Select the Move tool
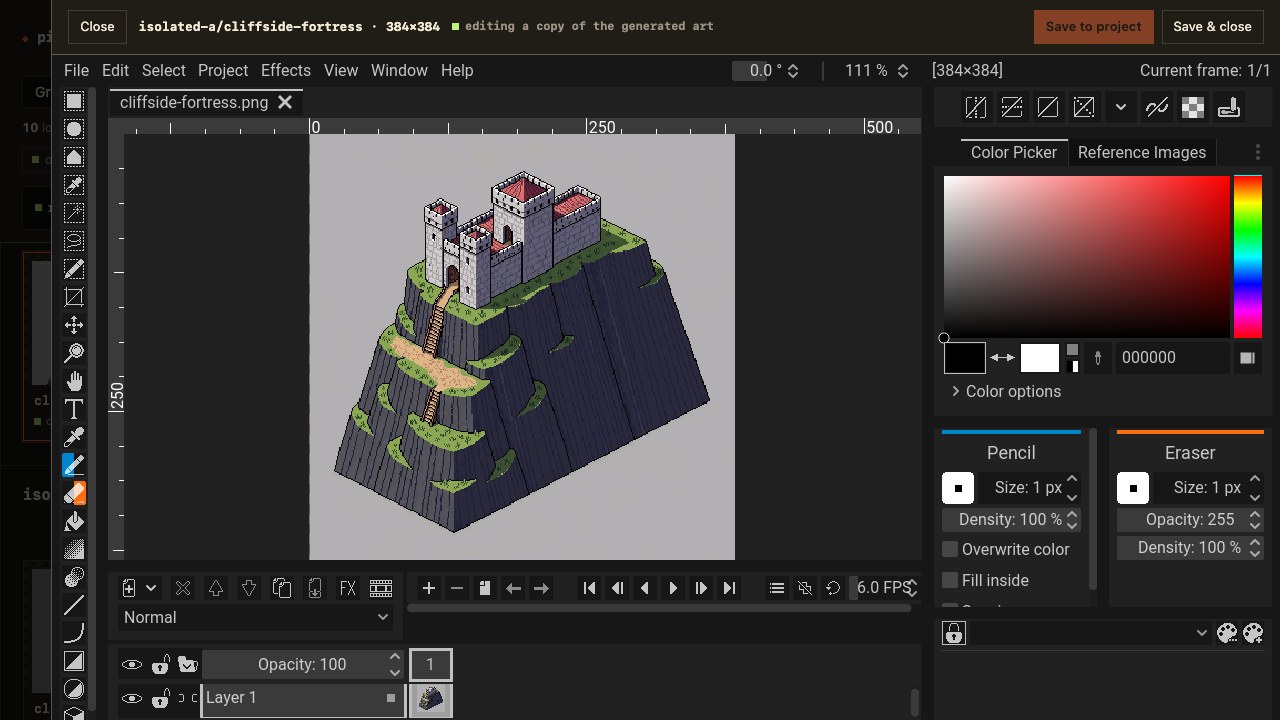Screen dimensions: 1280x720 click(74, 325)
